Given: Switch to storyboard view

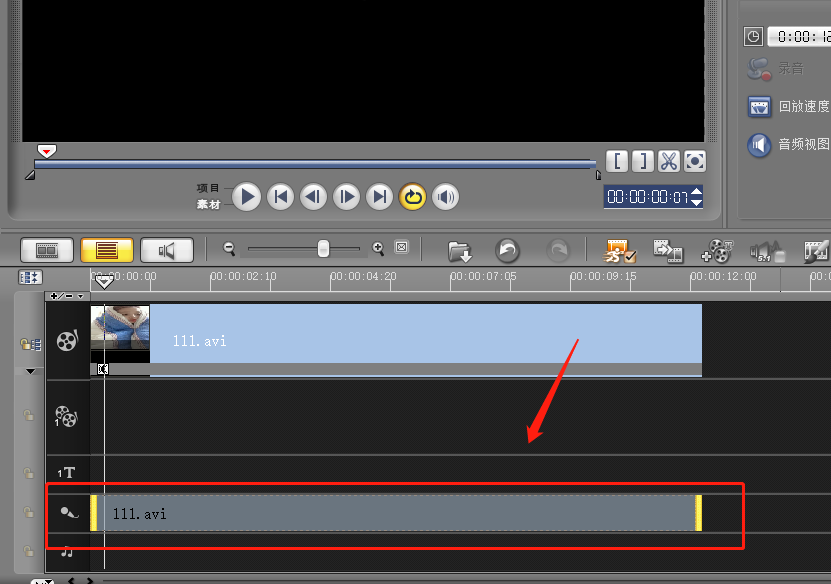Looking at the screenshot, I should [x=47, y=250].
